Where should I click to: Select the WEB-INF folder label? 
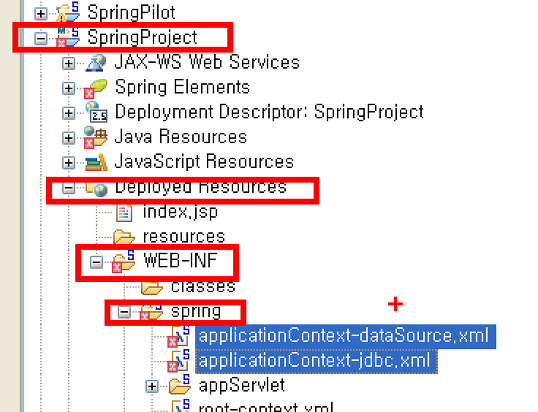pyautogui.click(x=180, y=261)
